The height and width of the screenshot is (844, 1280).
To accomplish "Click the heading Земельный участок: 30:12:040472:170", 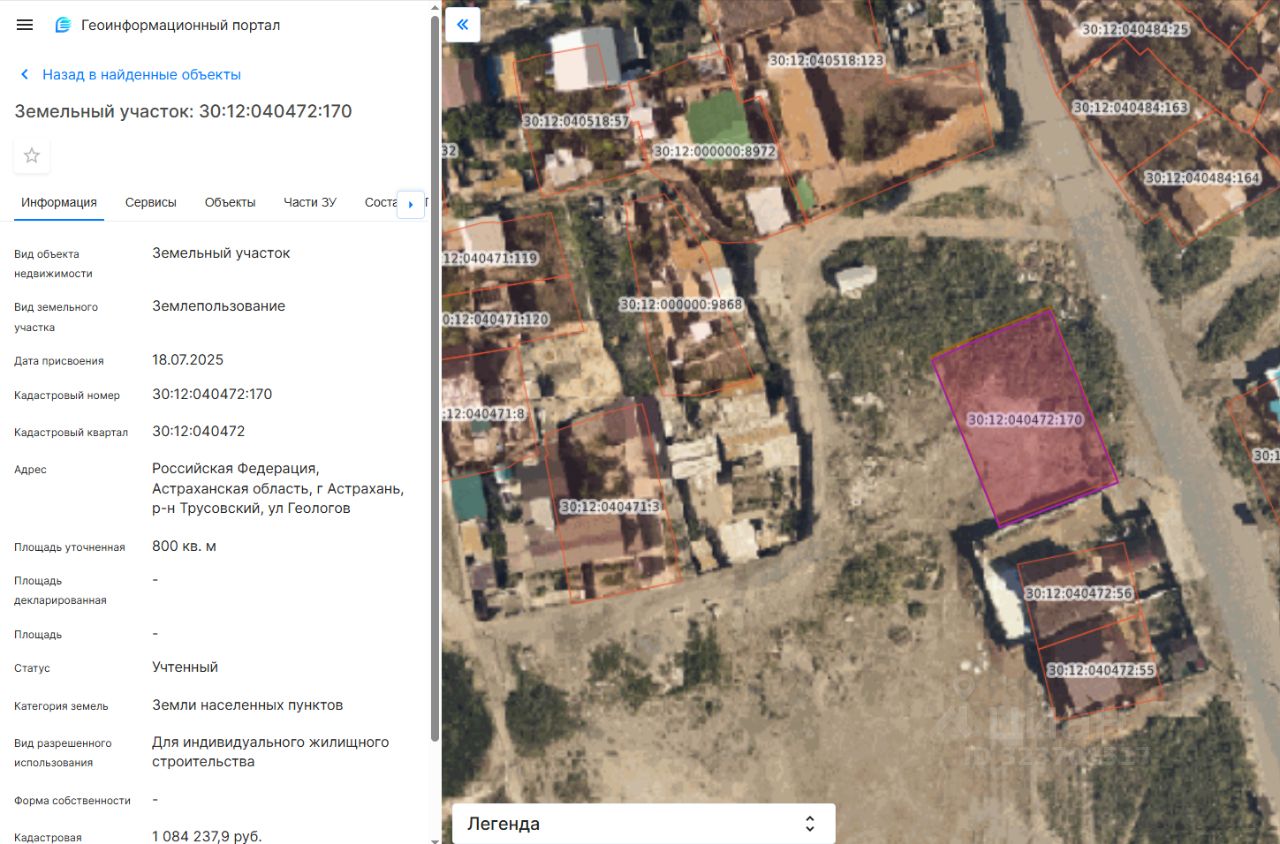I will pos(183,111).
